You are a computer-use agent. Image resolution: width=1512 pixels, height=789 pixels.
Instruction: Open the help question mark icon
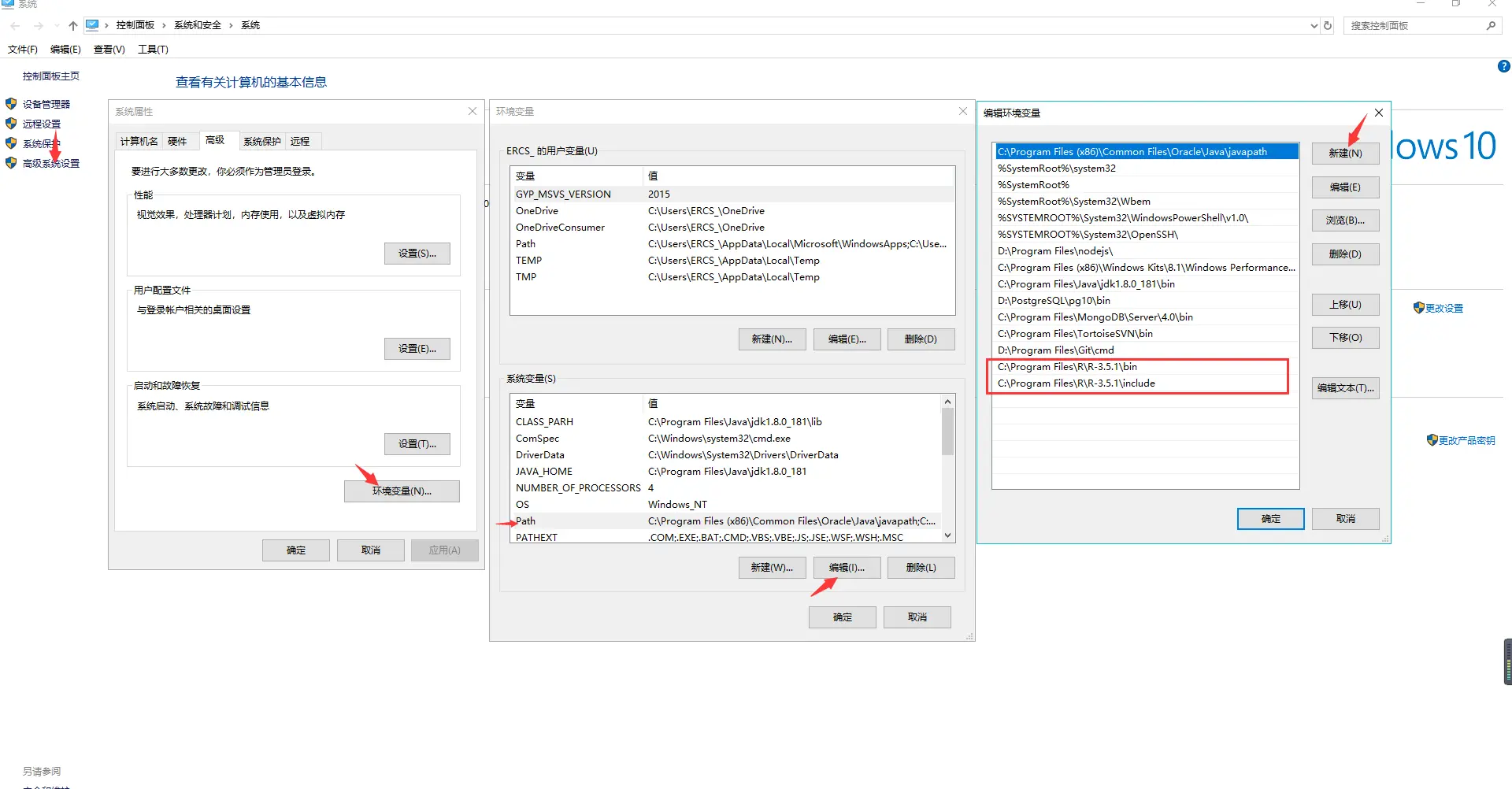tap(1503, 67)
